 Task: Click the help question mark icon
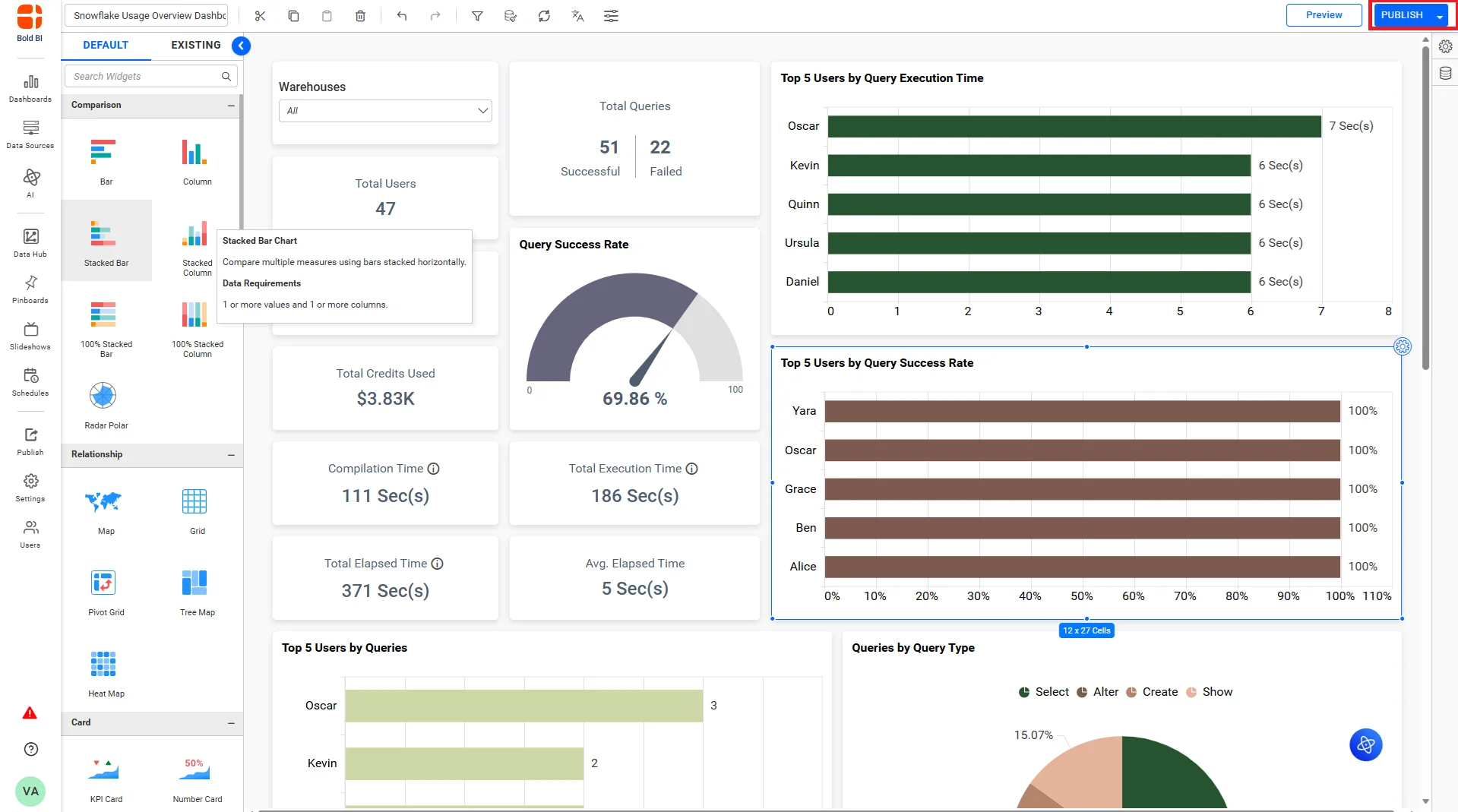[x=30, y=749]
